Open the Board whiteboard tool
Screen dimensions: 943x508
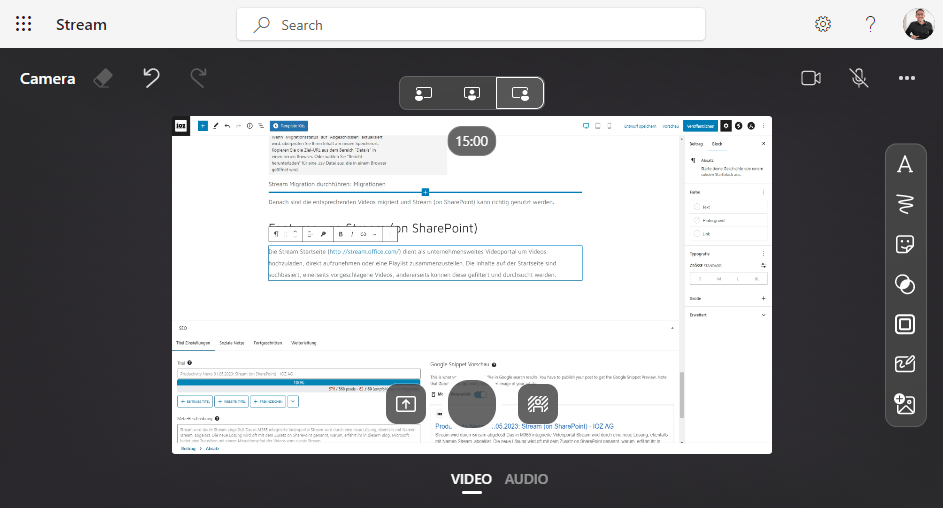(905, 364)
